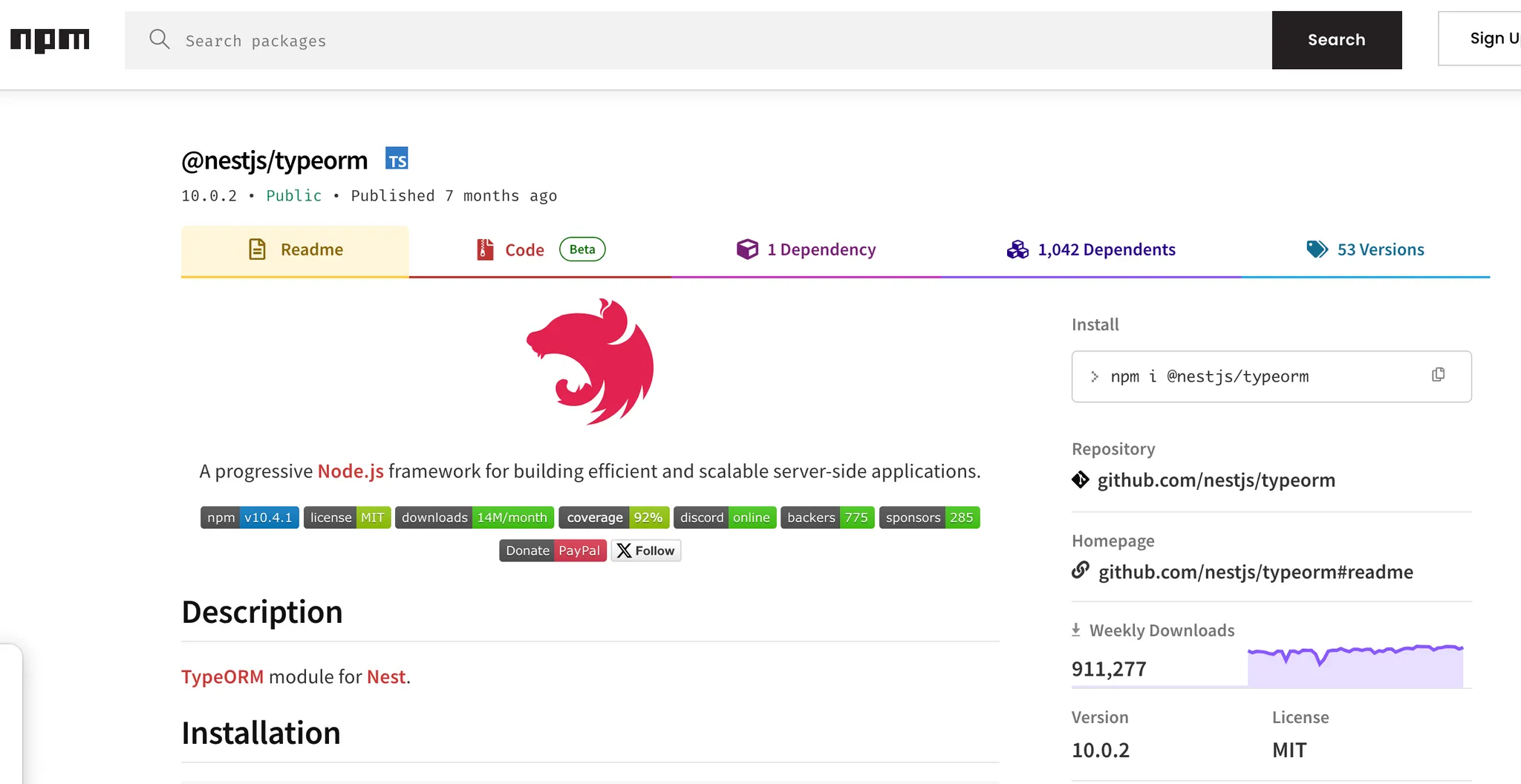The width and height of the screenshot is (1521, 784).
Task: Click the X Follow button
Action: tap(646, 551)
